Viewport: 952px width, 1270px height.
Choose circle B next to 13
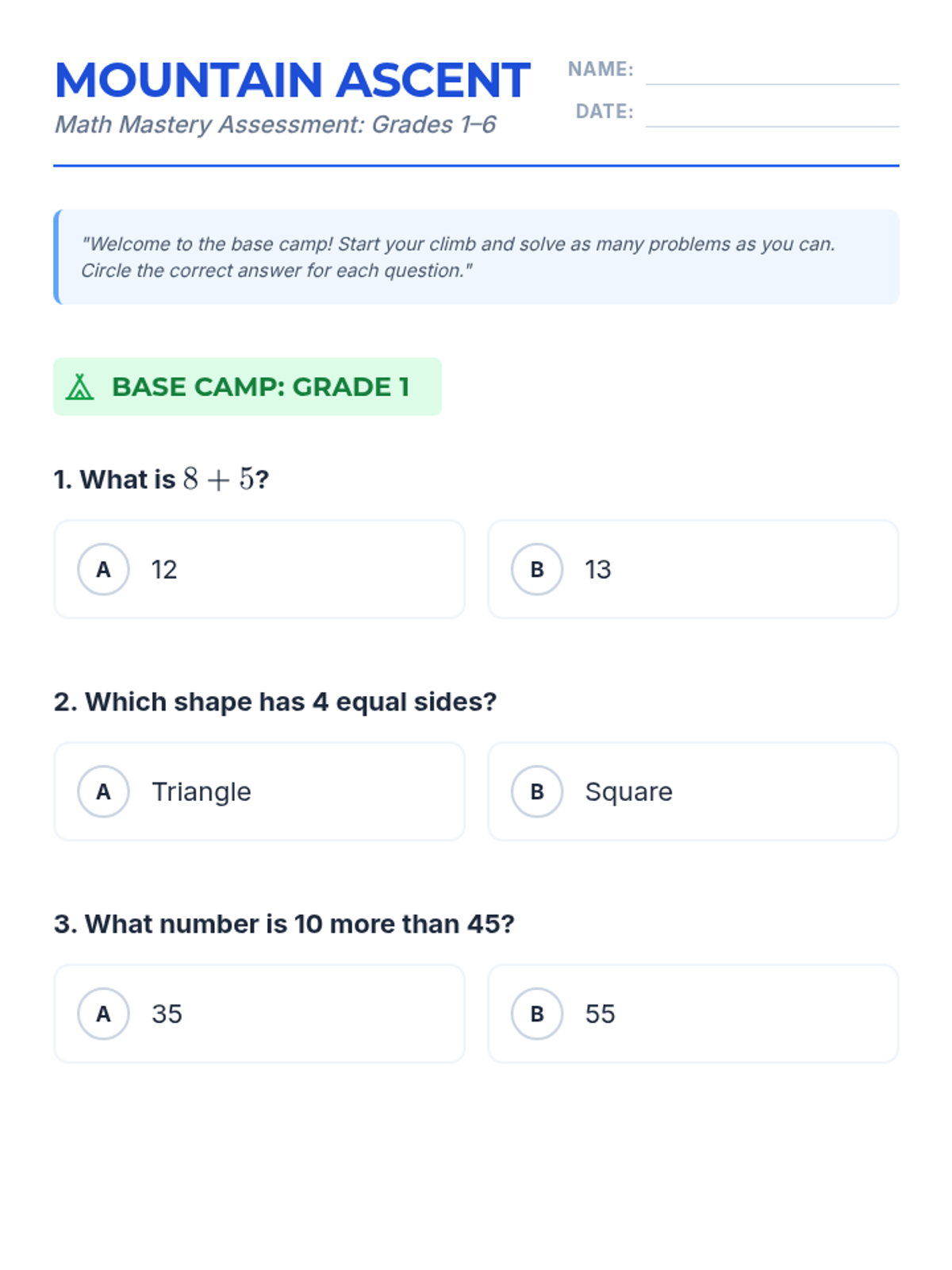[x=537, y=569]
